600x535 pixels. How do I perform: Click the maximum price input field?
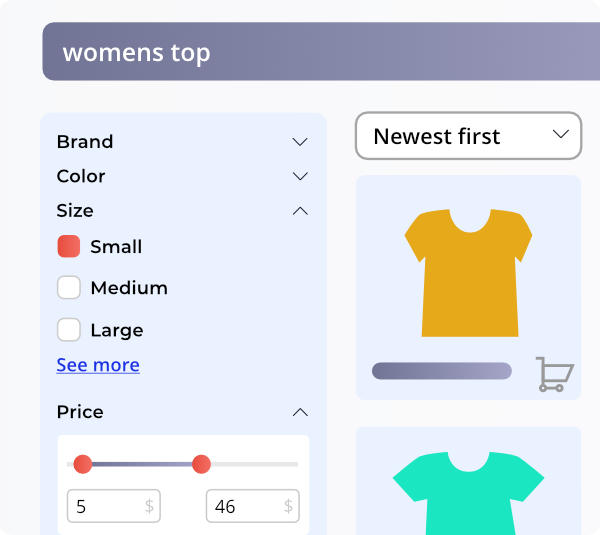tap(244, 506)
